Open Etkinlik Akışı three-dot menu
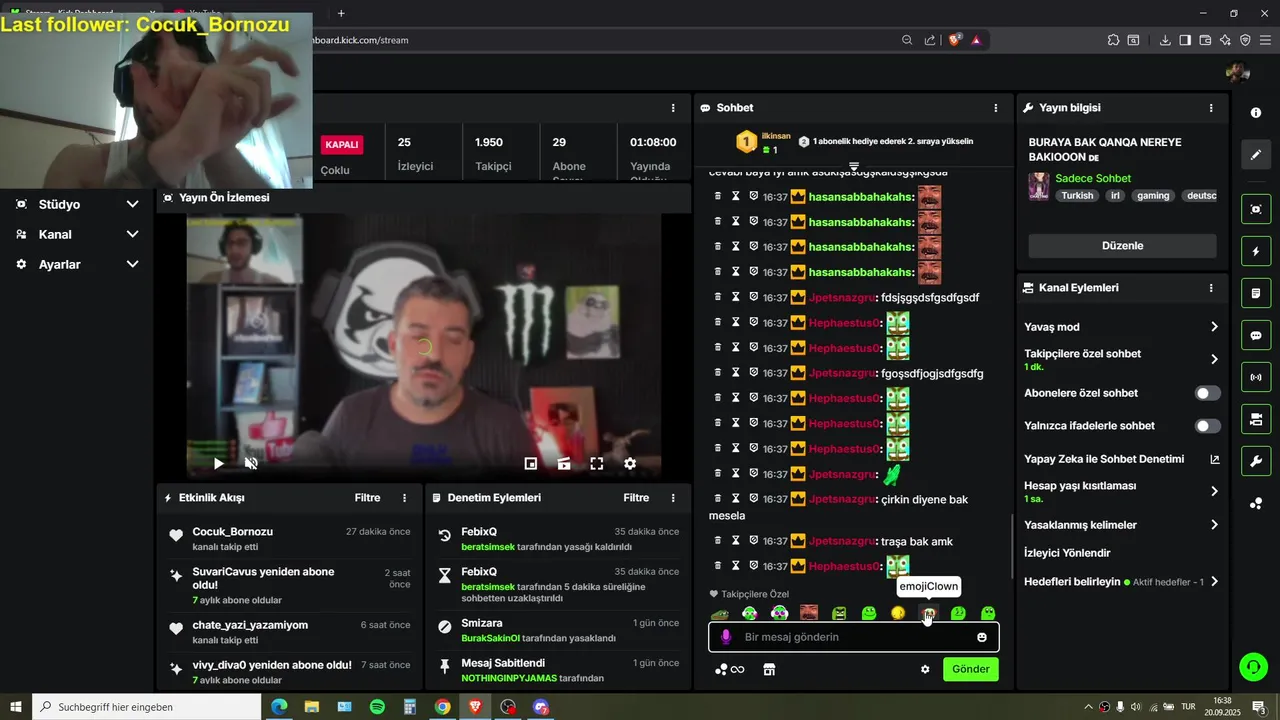Screen dimensions: 1280x720 [405, 498]
